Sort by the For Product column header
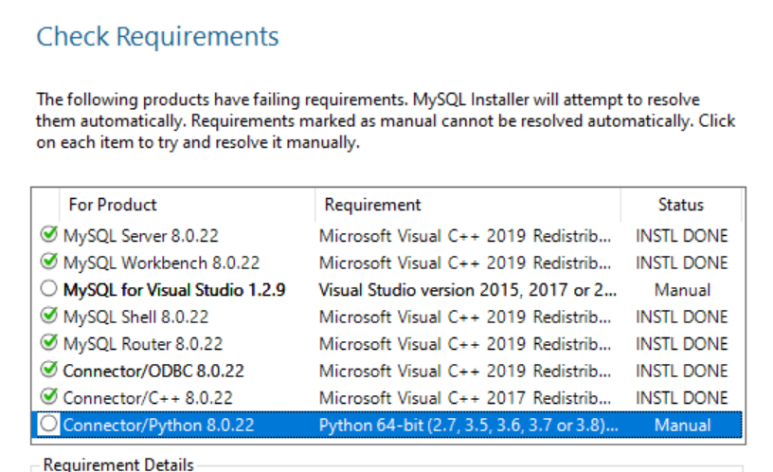 click(187, 205)
